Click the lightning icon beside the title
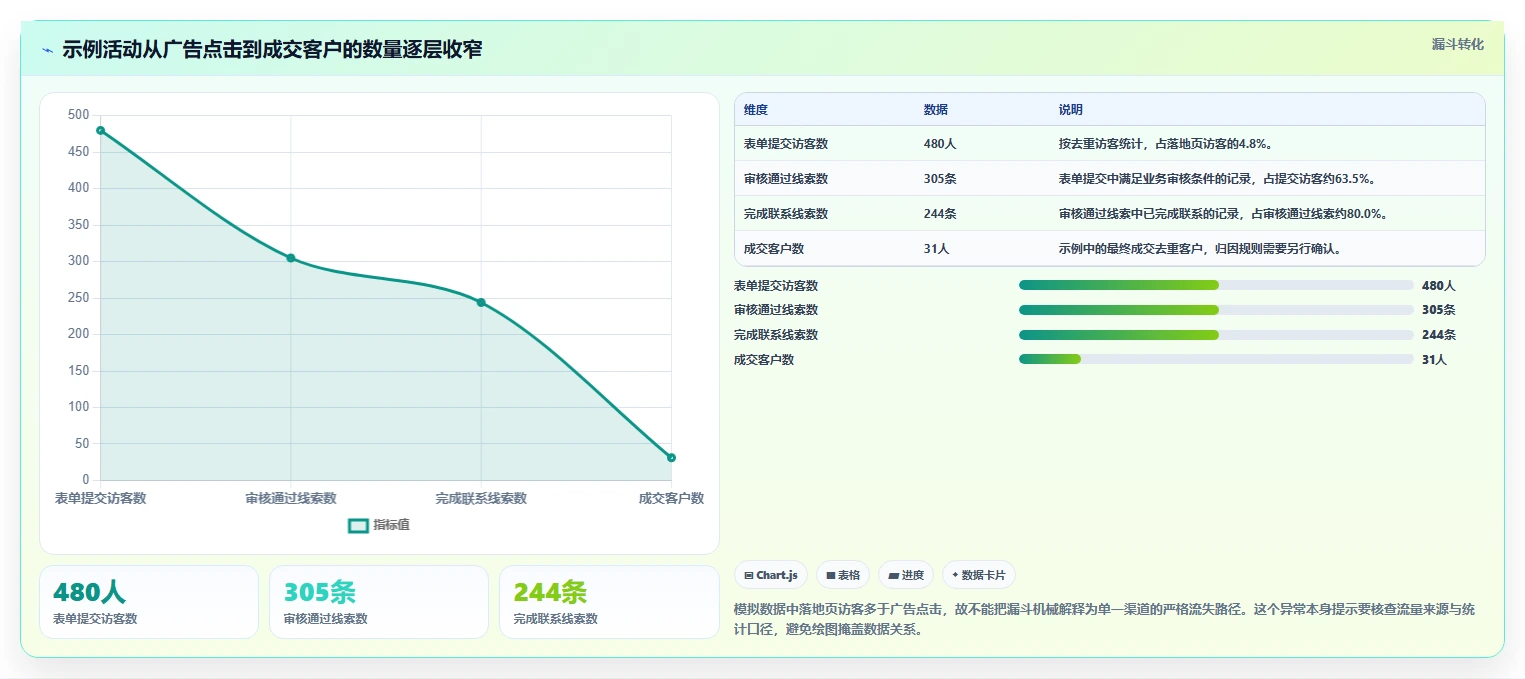 point(47,49)
